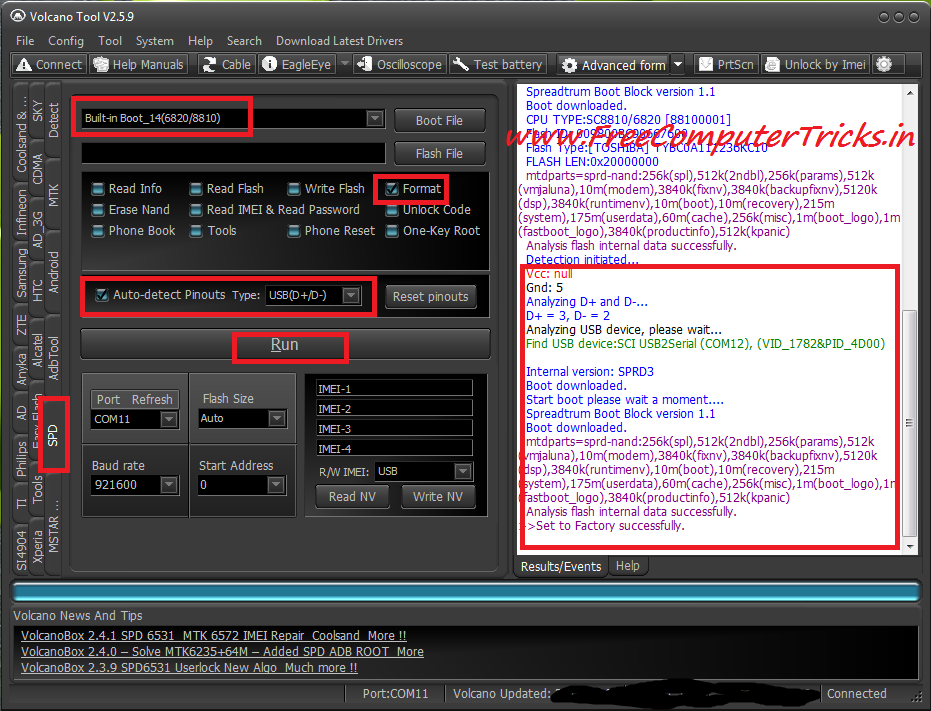Open the System menu

[154, 41]
